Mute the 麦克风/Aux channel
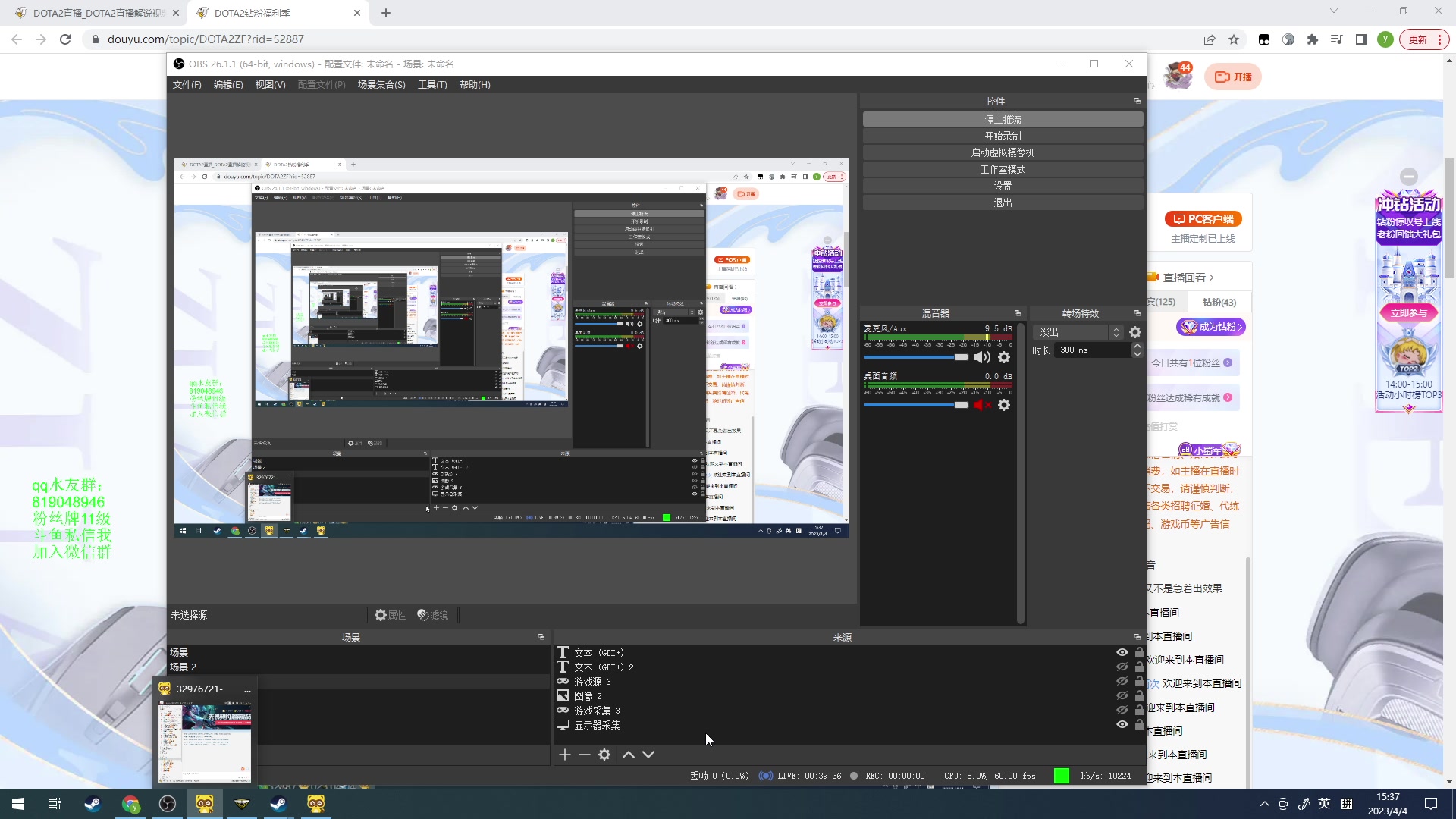The width and height of the screenshot is (1456, 819). (x=982, y=357)
